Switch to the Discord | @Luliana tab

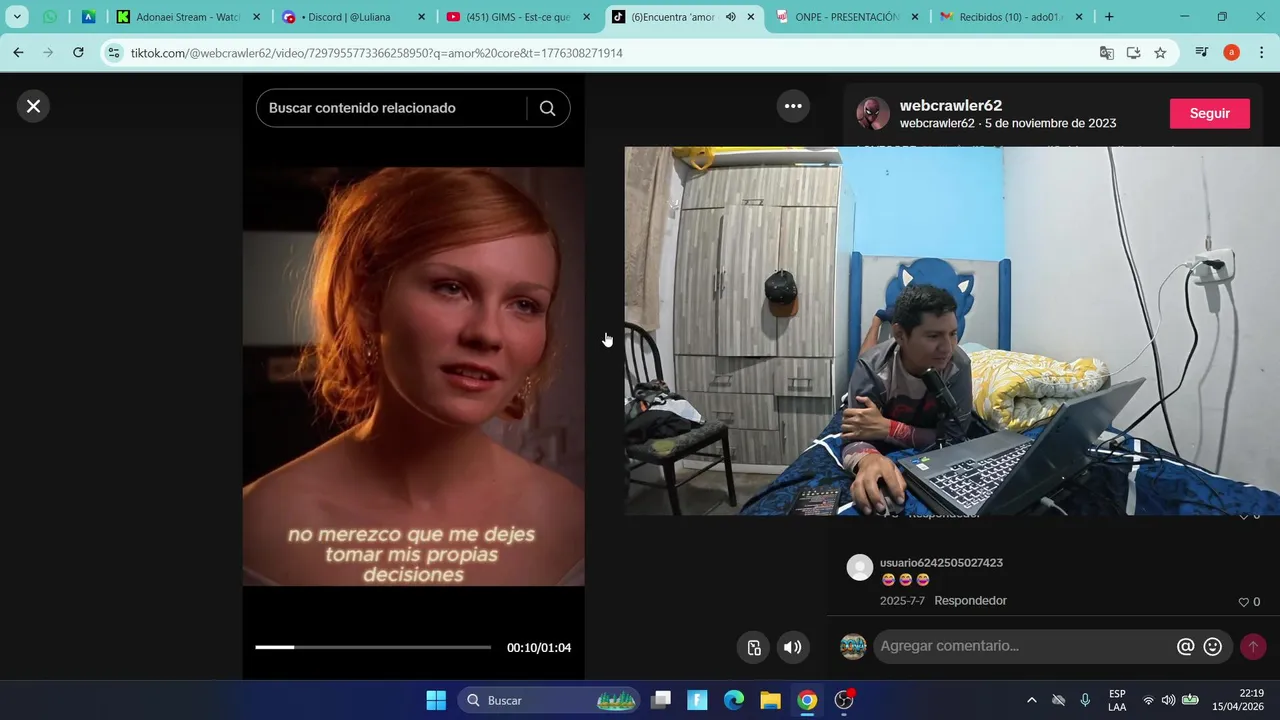point(345,17)
